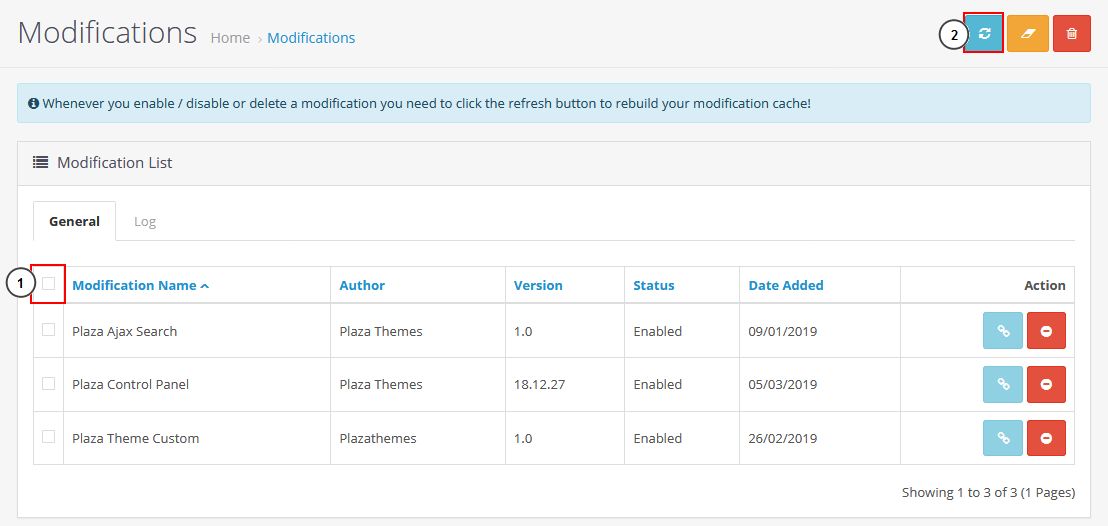
Task: Sort by Status column header
Action: pos(654,286)
